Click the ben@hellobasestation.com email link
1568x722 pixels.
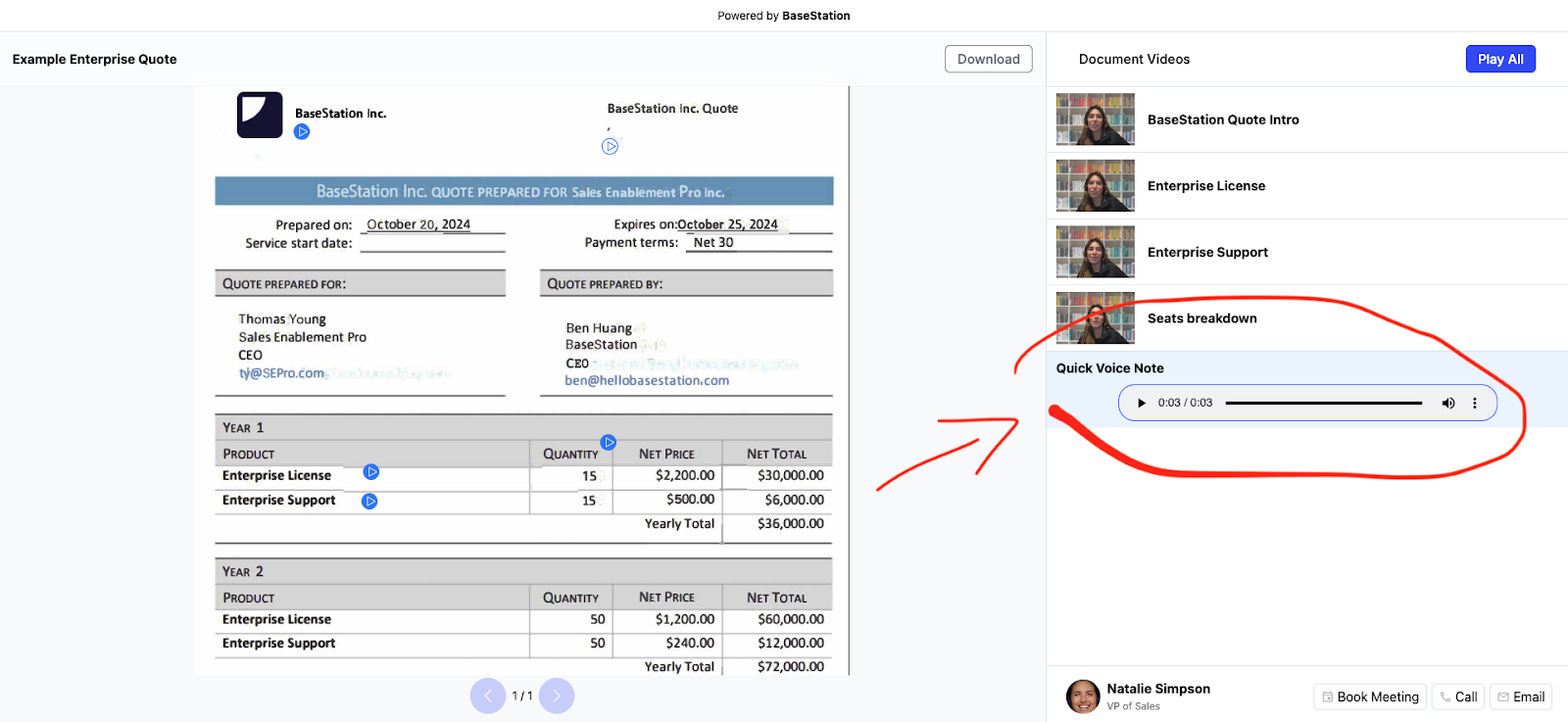(647, 380)
